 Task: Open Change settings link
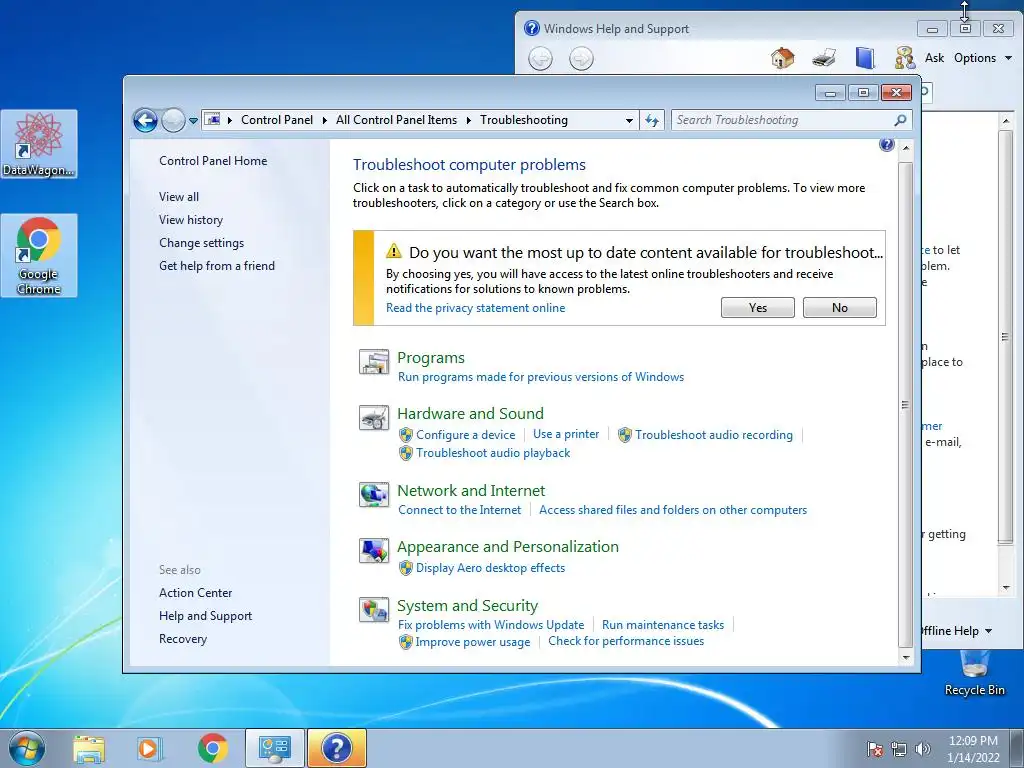[x=201, y=243]
